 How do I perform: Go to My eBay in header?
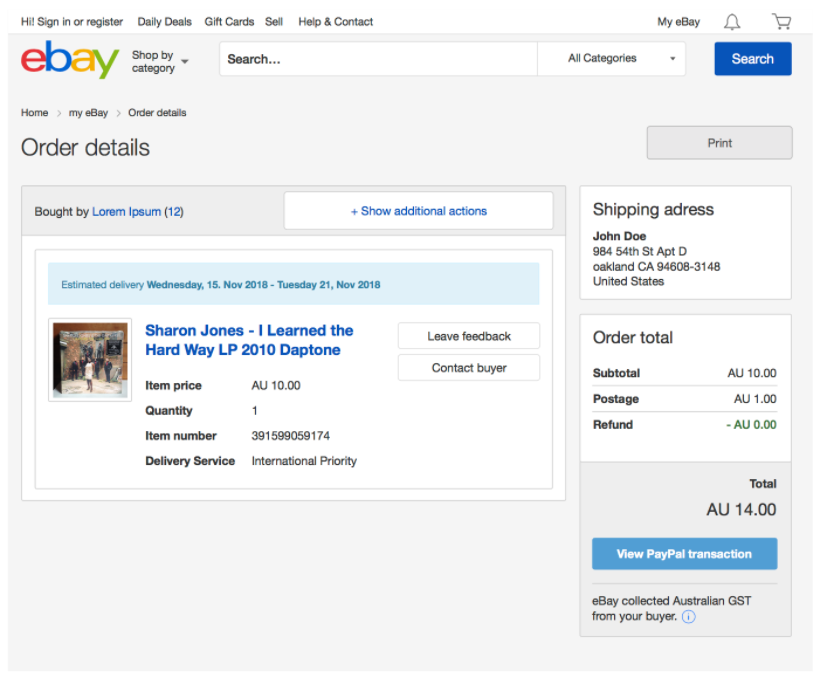coord(678,21)
